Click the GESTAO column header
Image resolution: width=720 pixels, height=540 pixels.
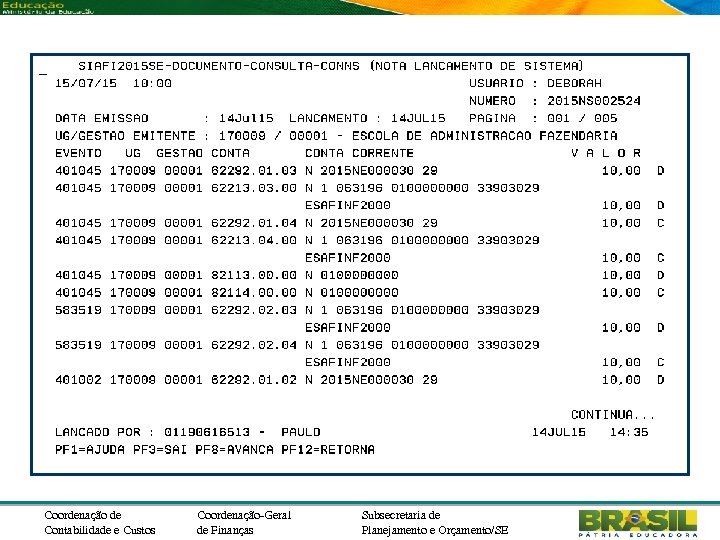(x=180, y=153)
